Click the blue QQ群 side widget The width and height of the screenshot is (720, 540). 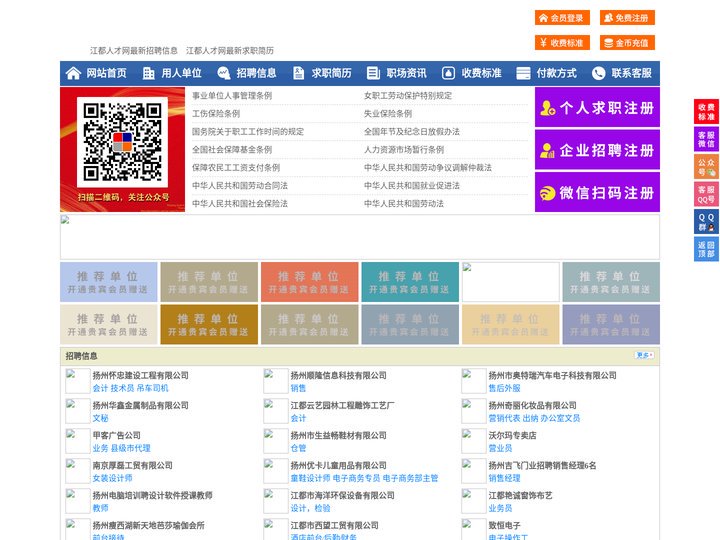(706, 222)
